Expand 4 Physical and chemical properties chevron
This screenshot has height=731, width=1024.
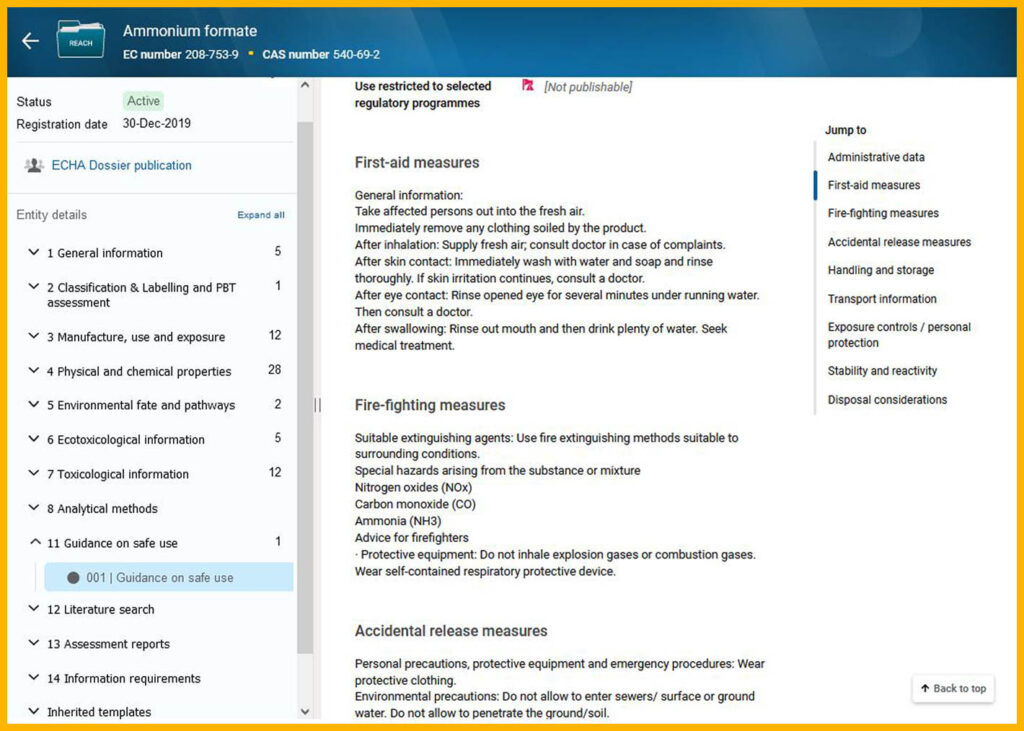click(x=34, y=370)
